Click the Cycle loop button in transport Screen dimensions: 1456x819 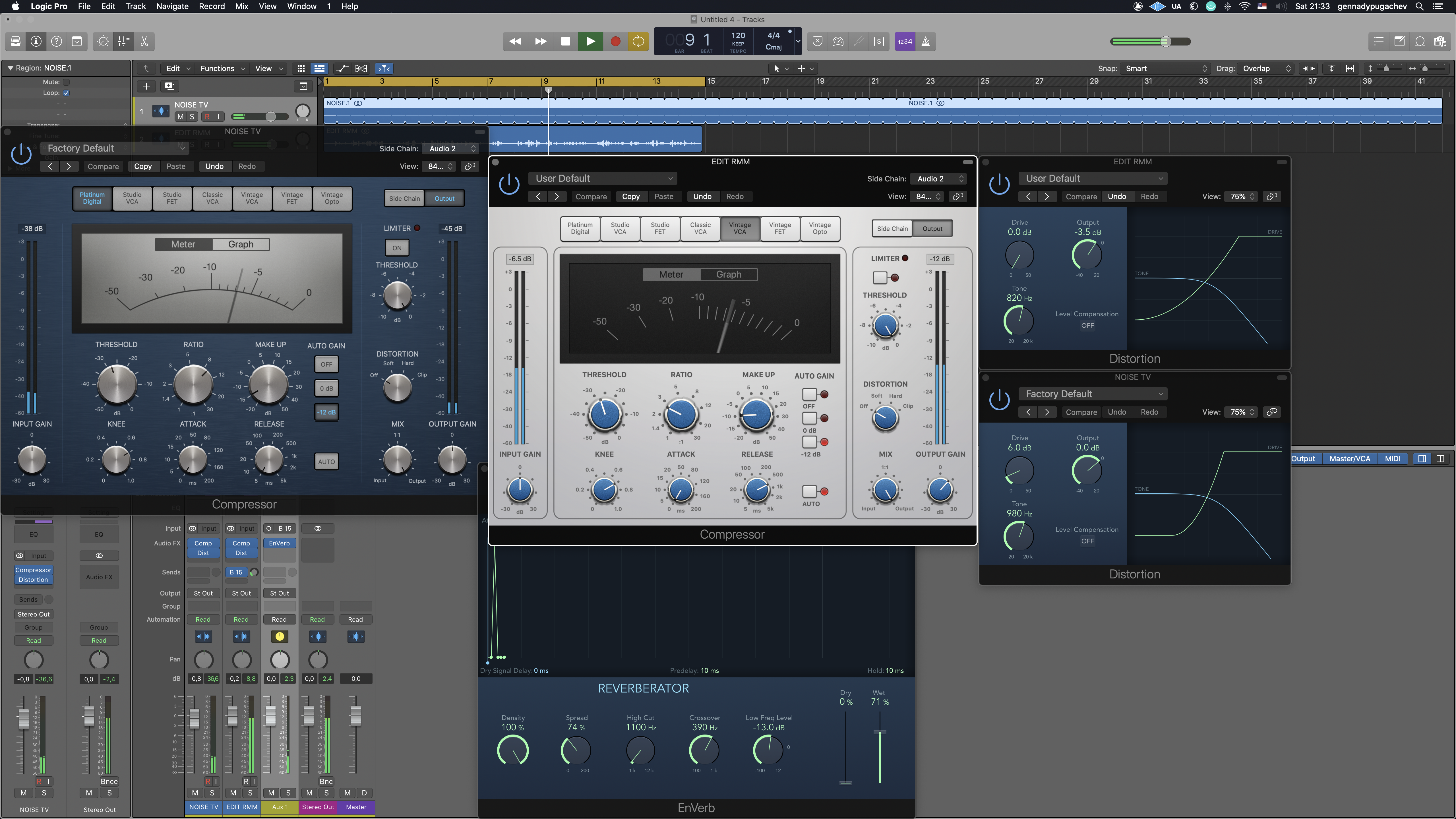(638, 41)
